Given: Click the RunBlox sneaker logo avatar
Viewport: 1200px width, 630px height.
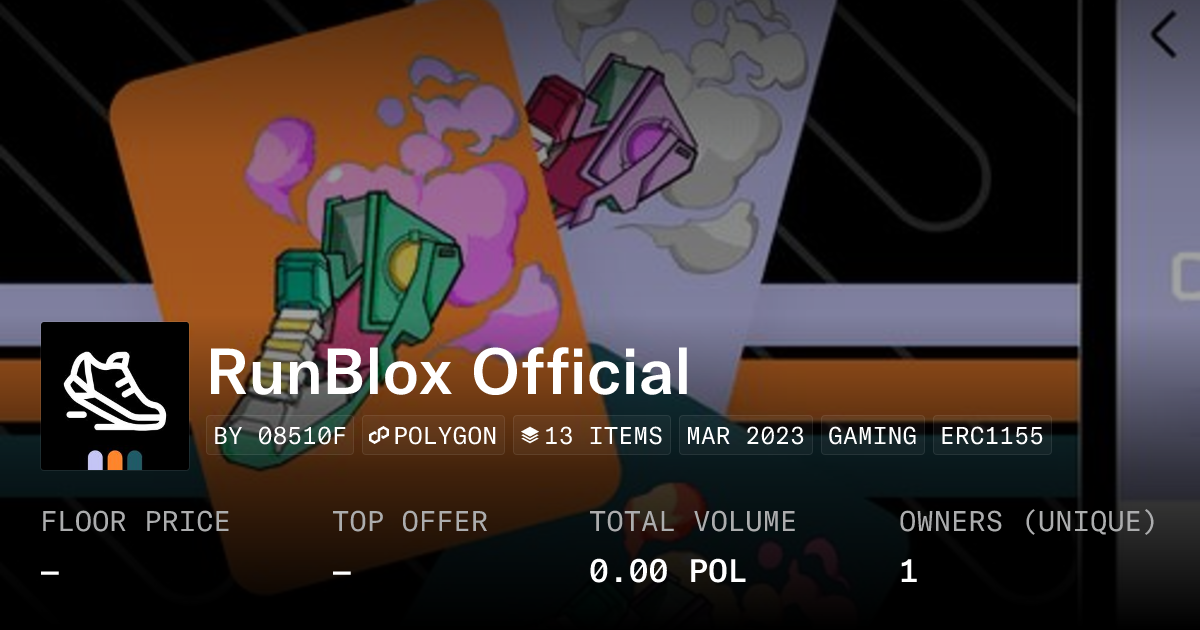Looking at the screenshot, I should click(115, 396).
